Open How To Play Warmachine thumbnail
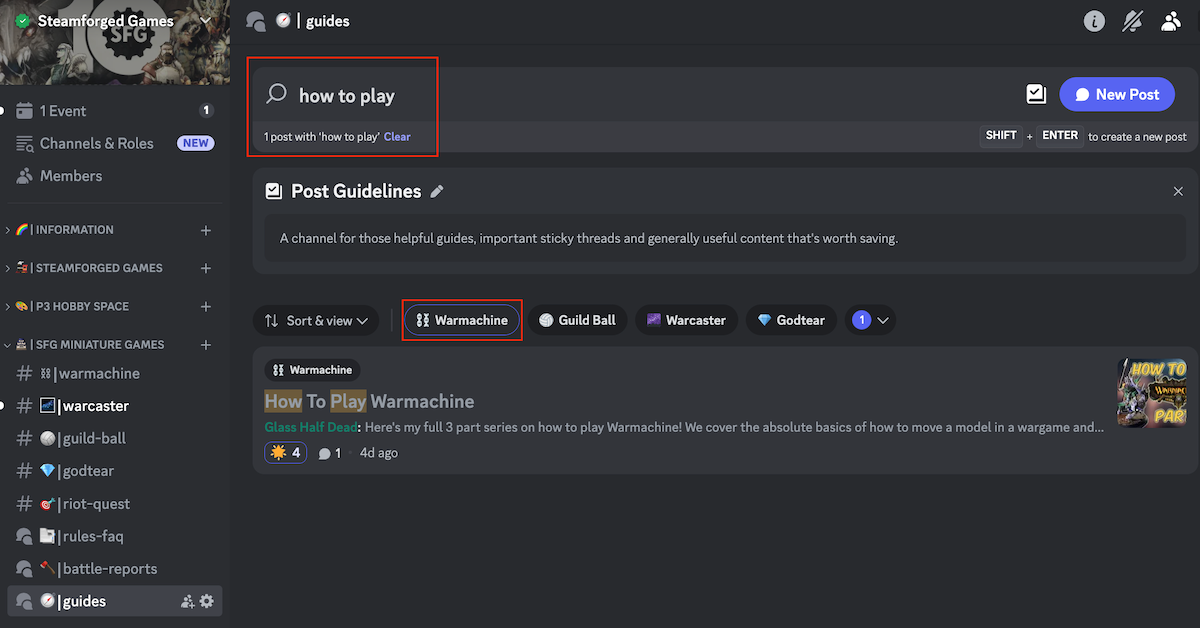This screenshot has height=628, width=1200. [x=1151, y=393]
